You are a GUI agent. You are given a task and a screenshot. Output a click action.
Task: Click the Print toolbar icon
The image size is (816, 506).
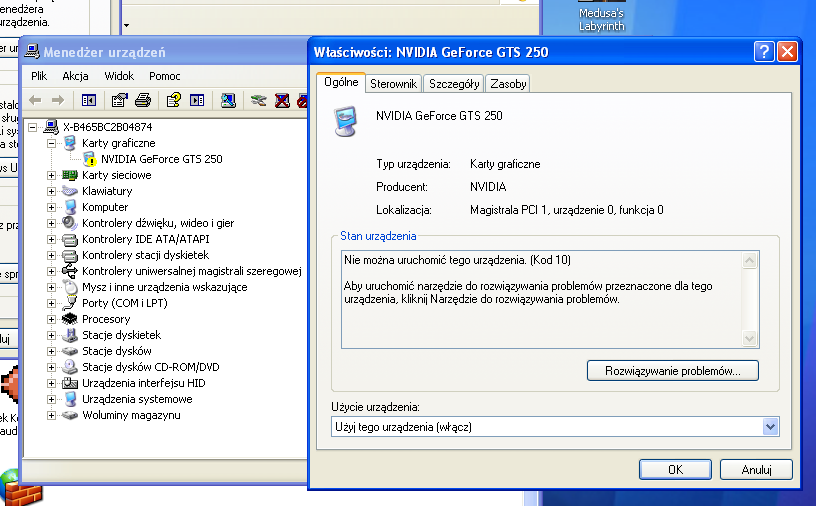(x=143, y=100)
